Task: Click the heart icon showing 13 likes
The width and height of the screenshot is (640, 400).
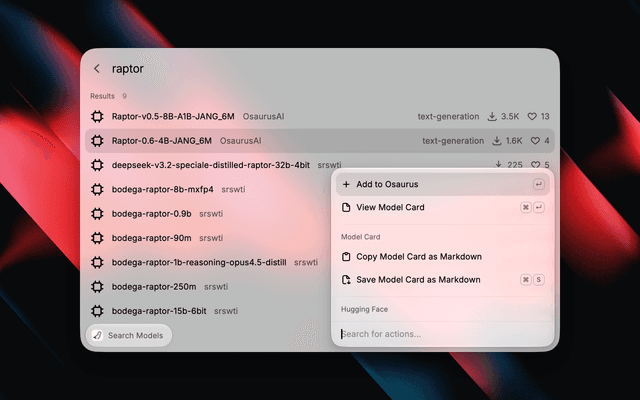Action: pos(532,116)
